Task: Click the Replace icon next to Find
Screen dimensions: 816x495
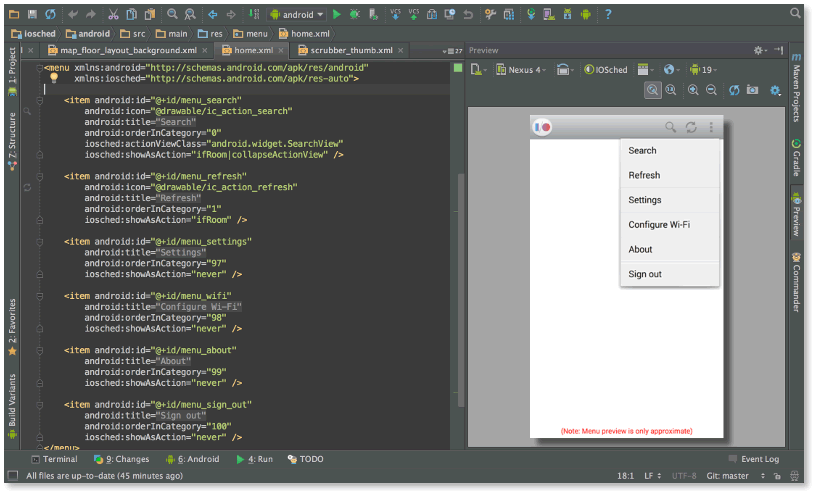Action: [x=190, y=15]
